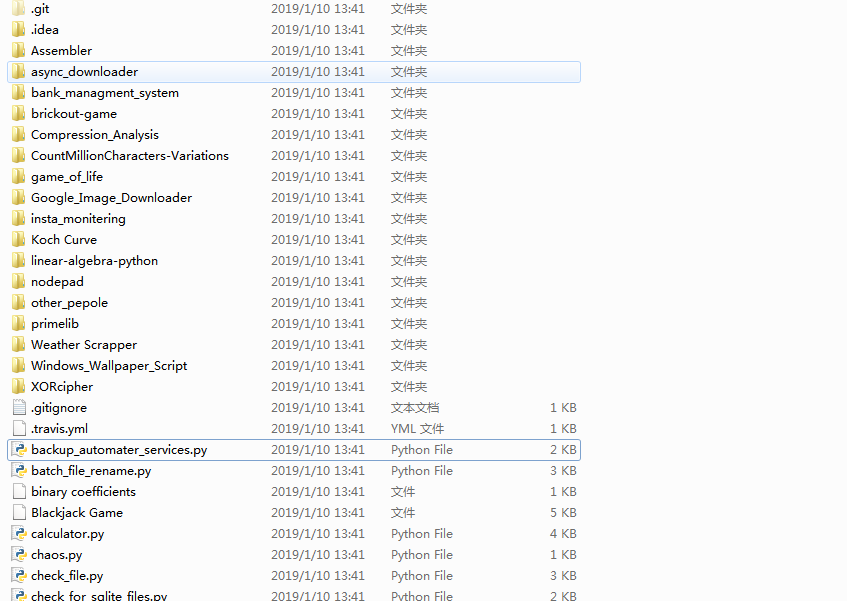Screen dimensions: 847x601
Task: Select the calculator.py file name
Action: (x=68, y=534)
